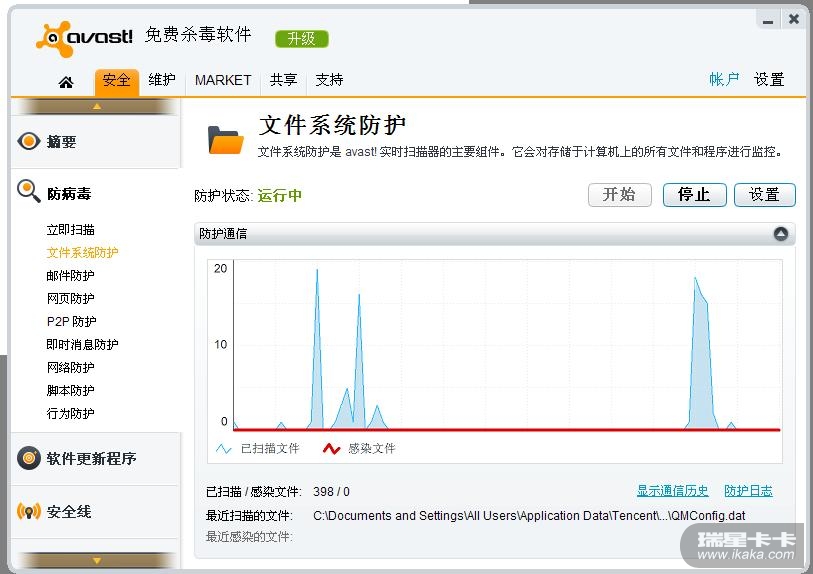Screen dimensions: 813x574
Task: Open the 维护 tab
Action: click(x=162, y=80)
